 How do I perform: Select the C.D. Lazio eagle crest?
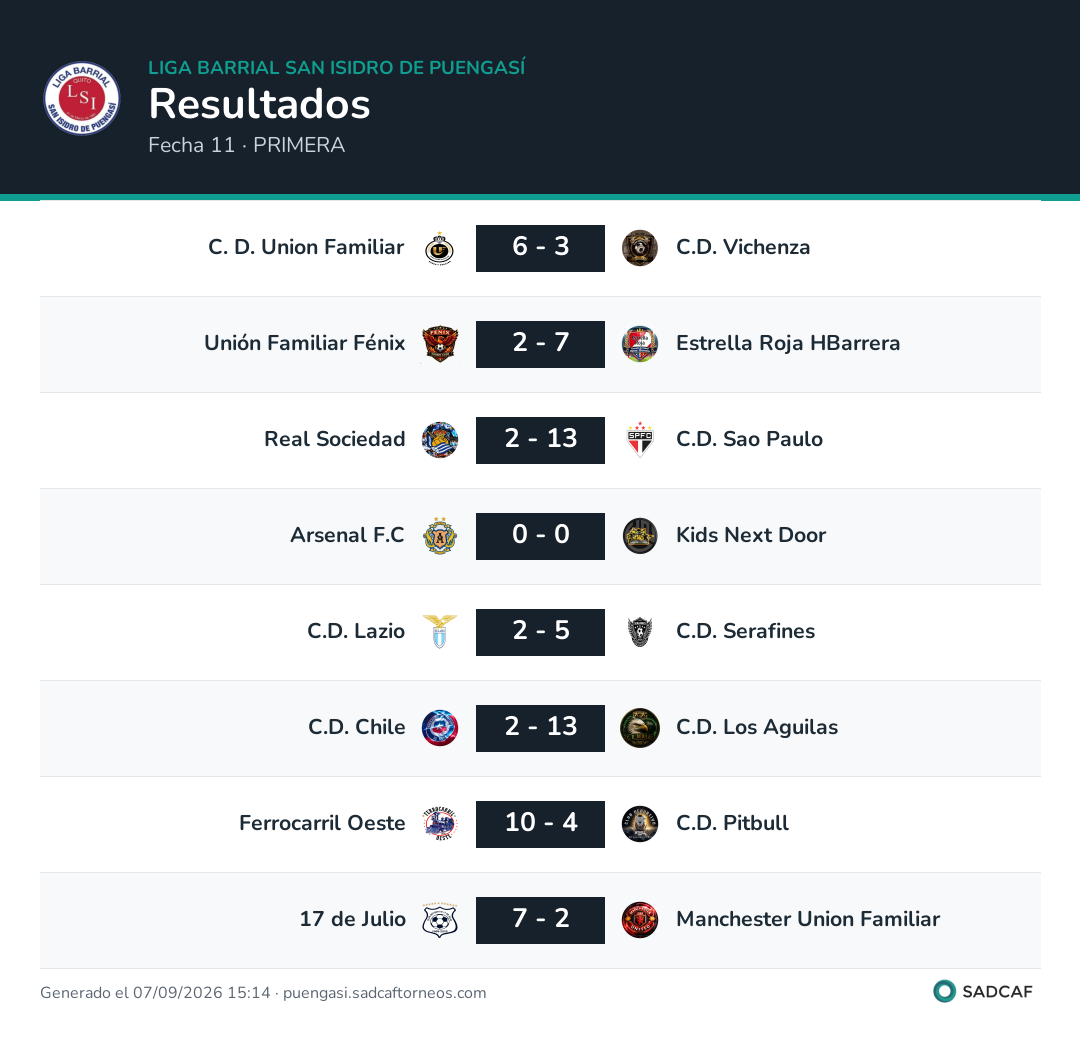click(439, 632)
